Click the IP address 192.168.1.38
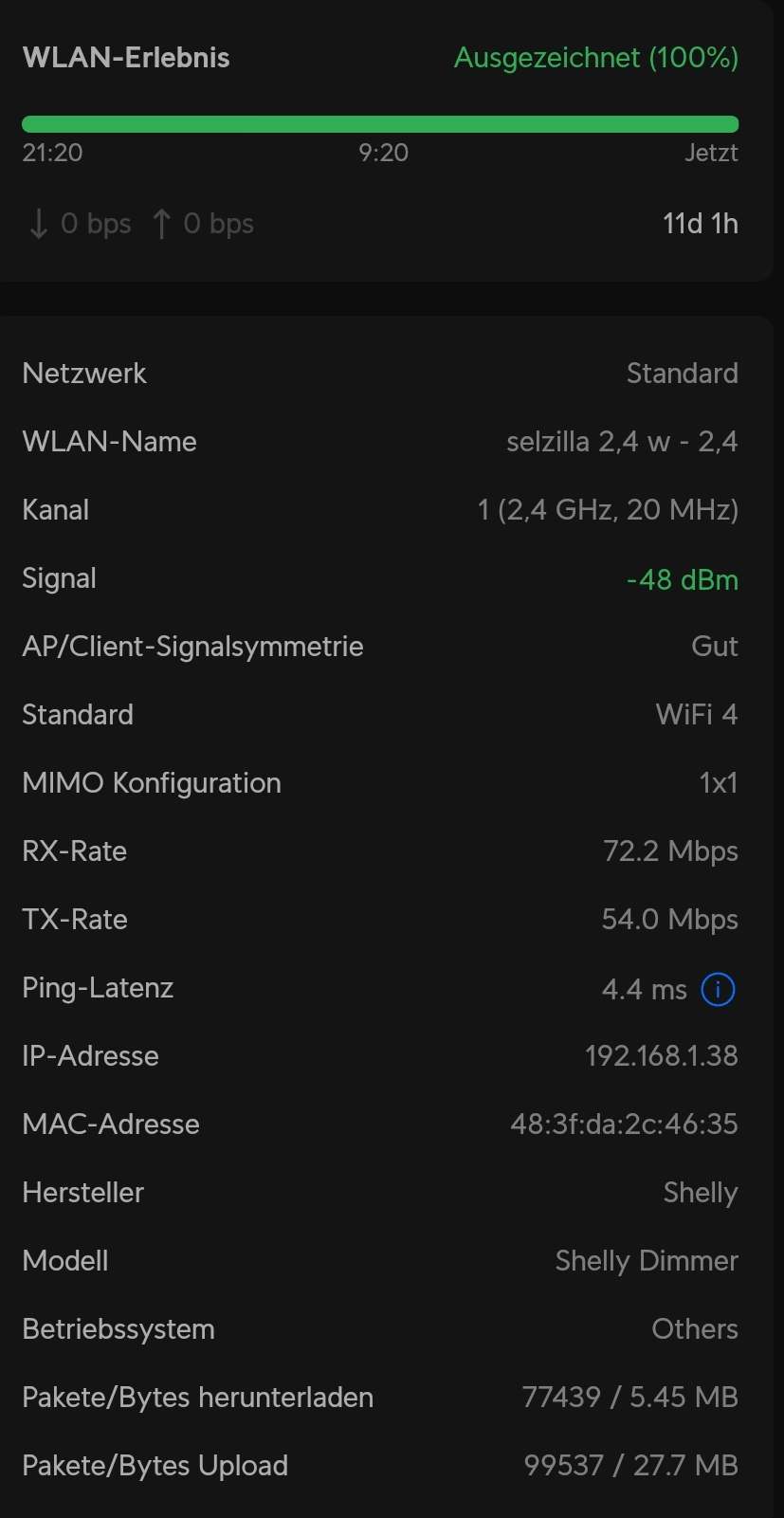Screen dimensions: 784x1518 click(x=663, y=1055)
